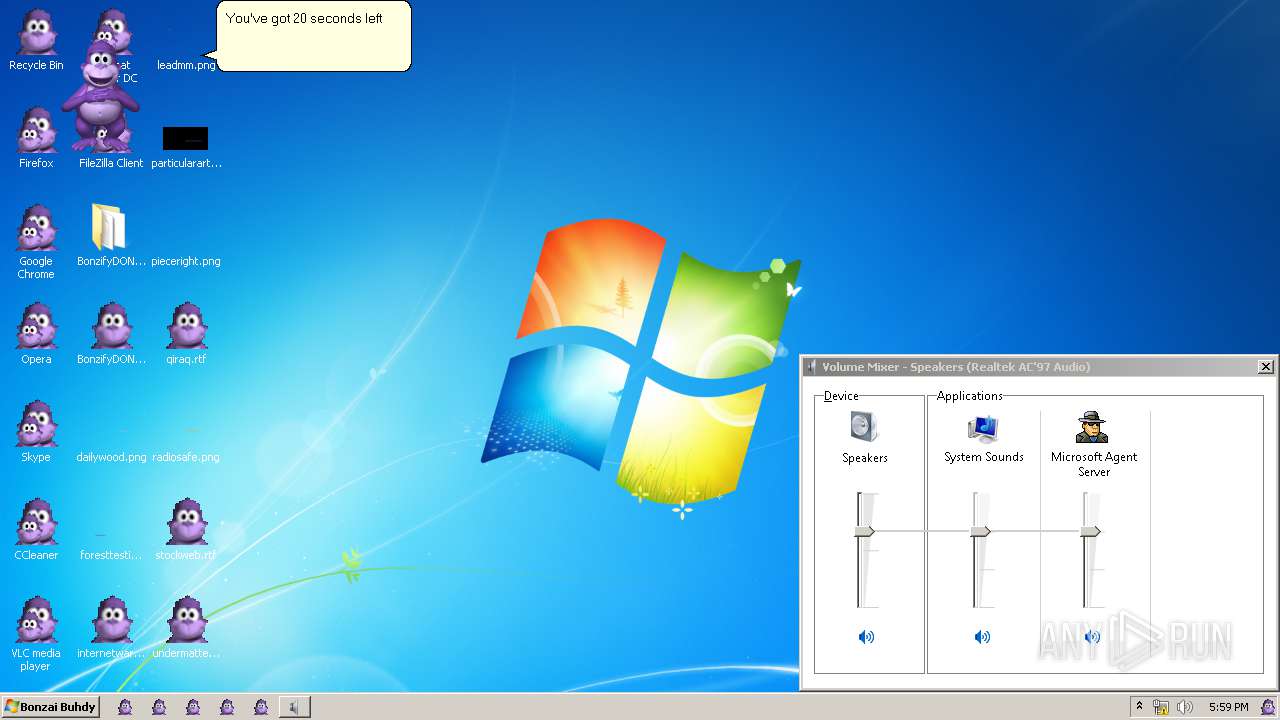This screenshot has width=1280, height=720.
Task: Show hidden tray icons arrow
Action: (1139, 707)
